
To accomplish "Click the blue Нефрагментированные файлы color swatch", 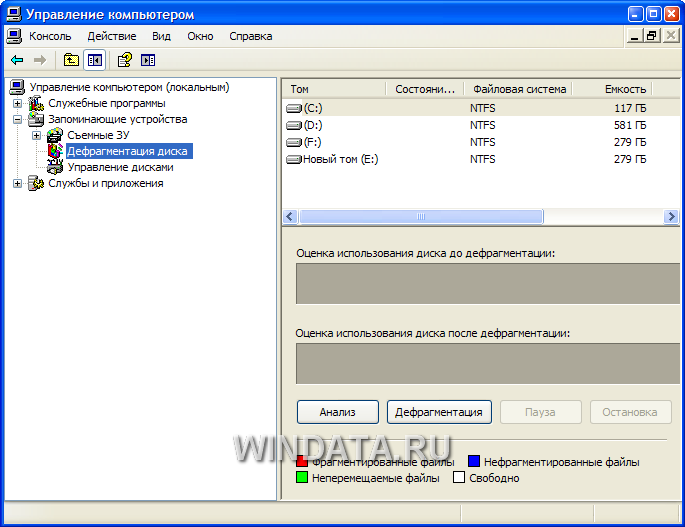I will coord(474,461).
